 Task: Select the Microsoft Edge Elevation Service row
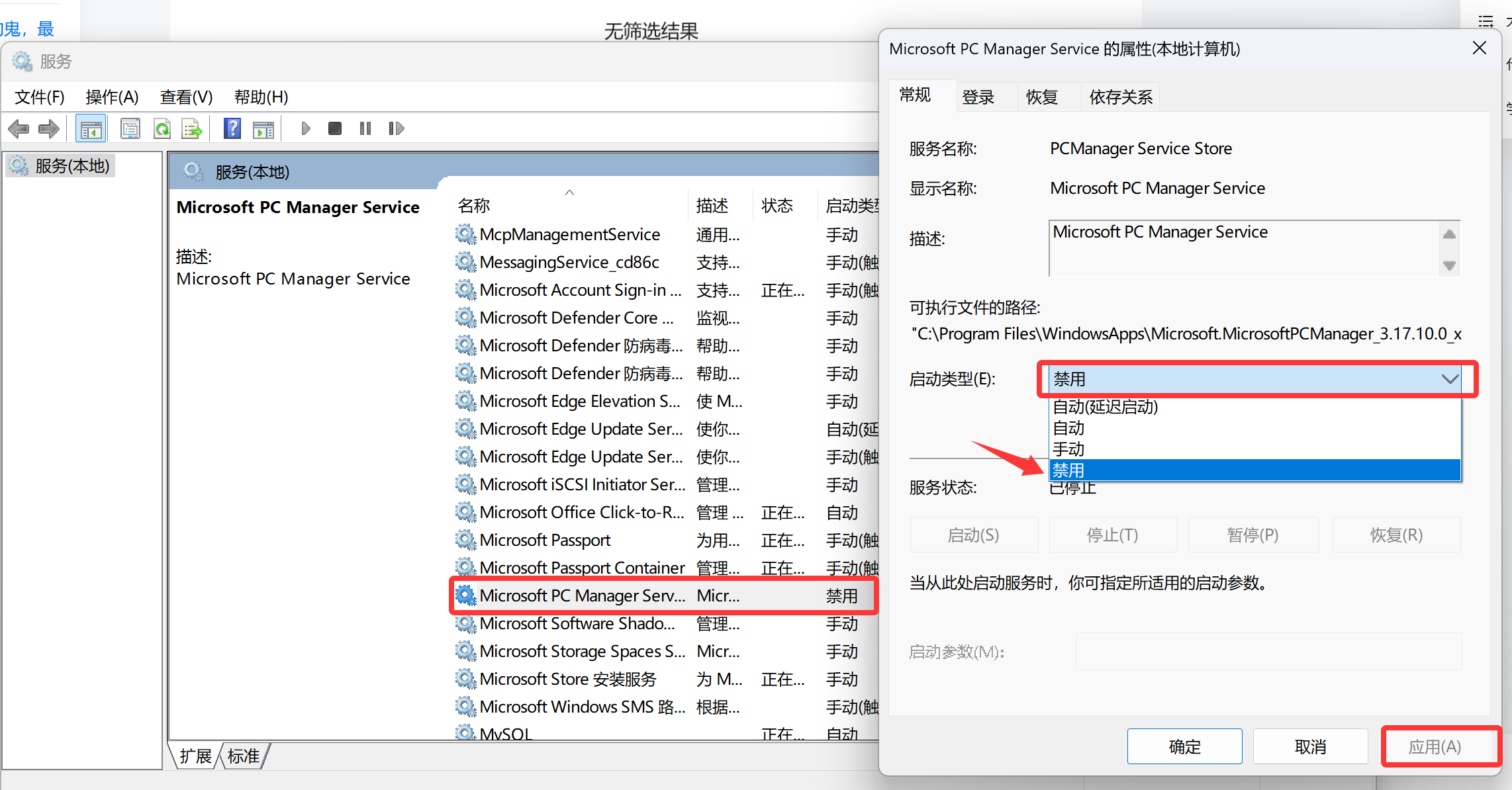[666, 401]
